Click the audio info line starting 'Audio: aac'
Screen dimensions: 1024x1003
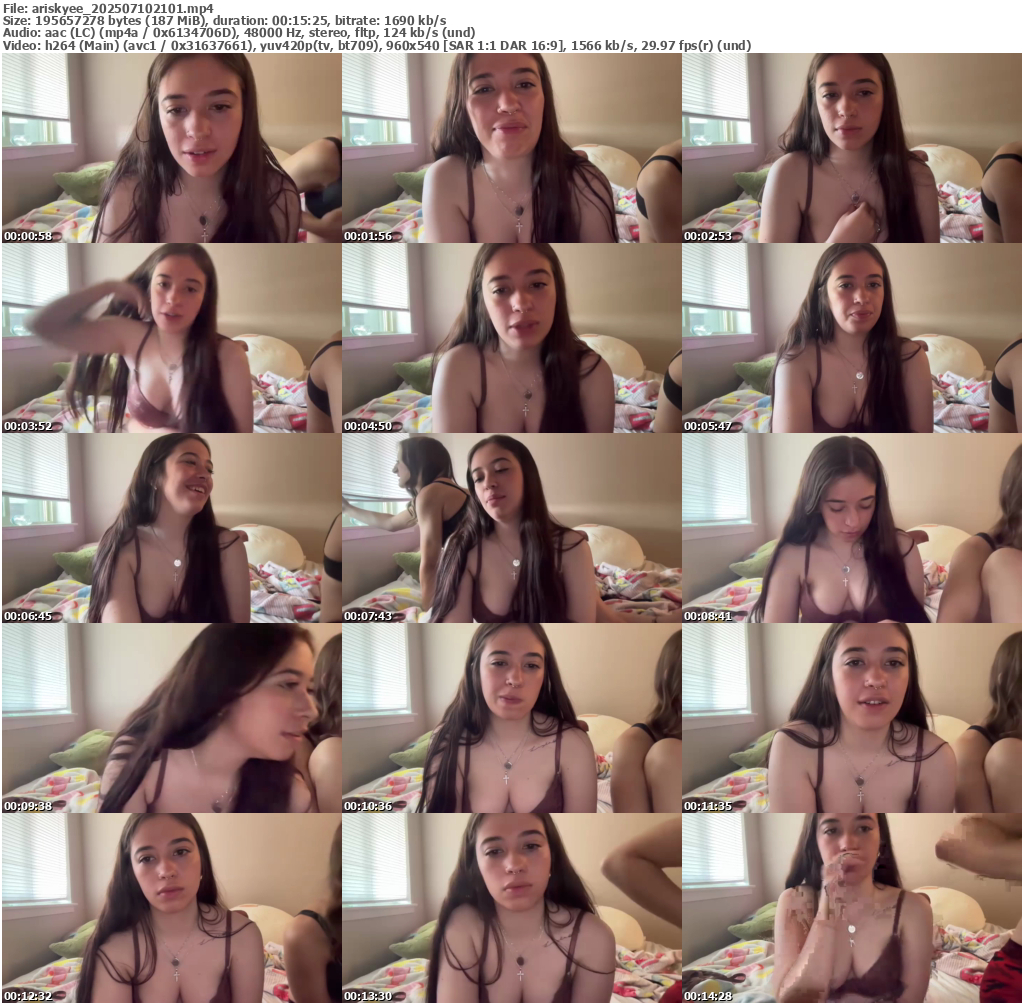click(239, 33)
